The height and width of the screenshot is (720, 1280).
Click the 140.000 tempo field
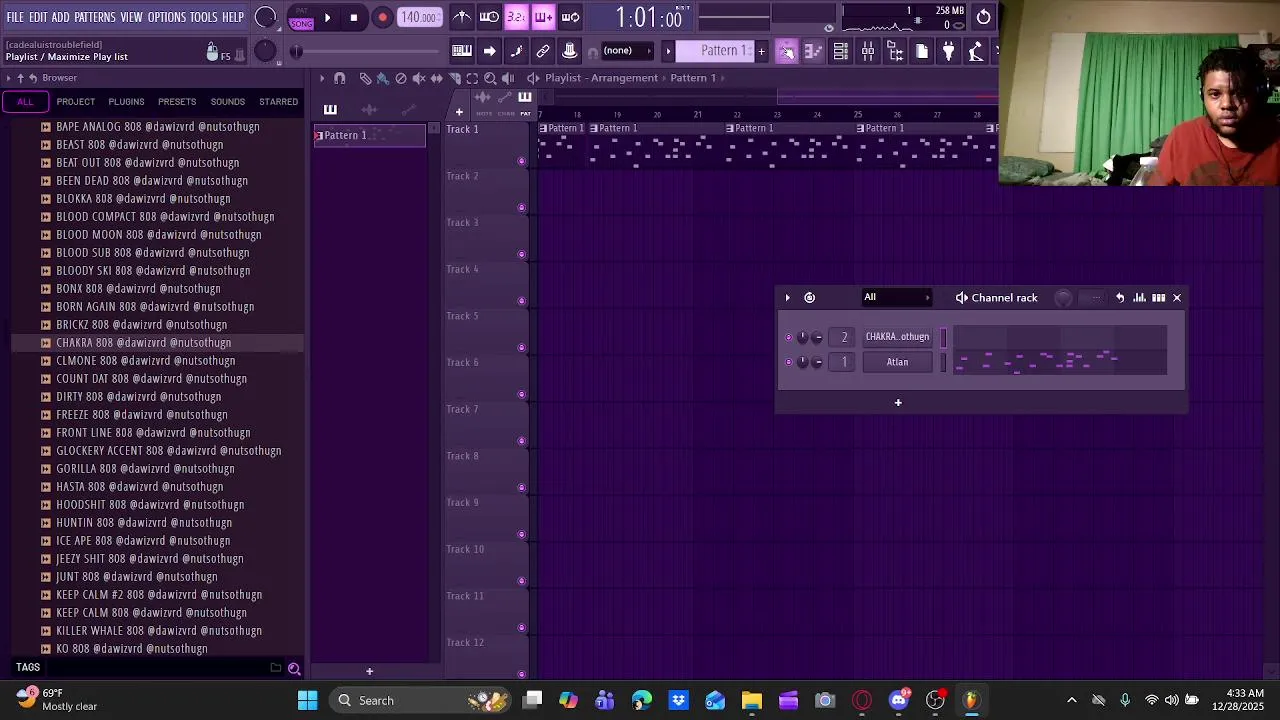[x=418, y=17]
